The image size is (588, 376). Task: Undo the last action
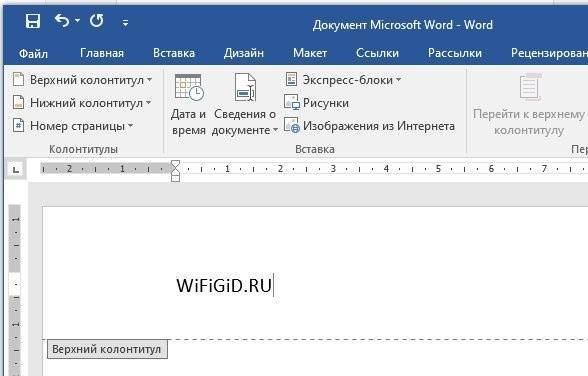pos(62,21)
